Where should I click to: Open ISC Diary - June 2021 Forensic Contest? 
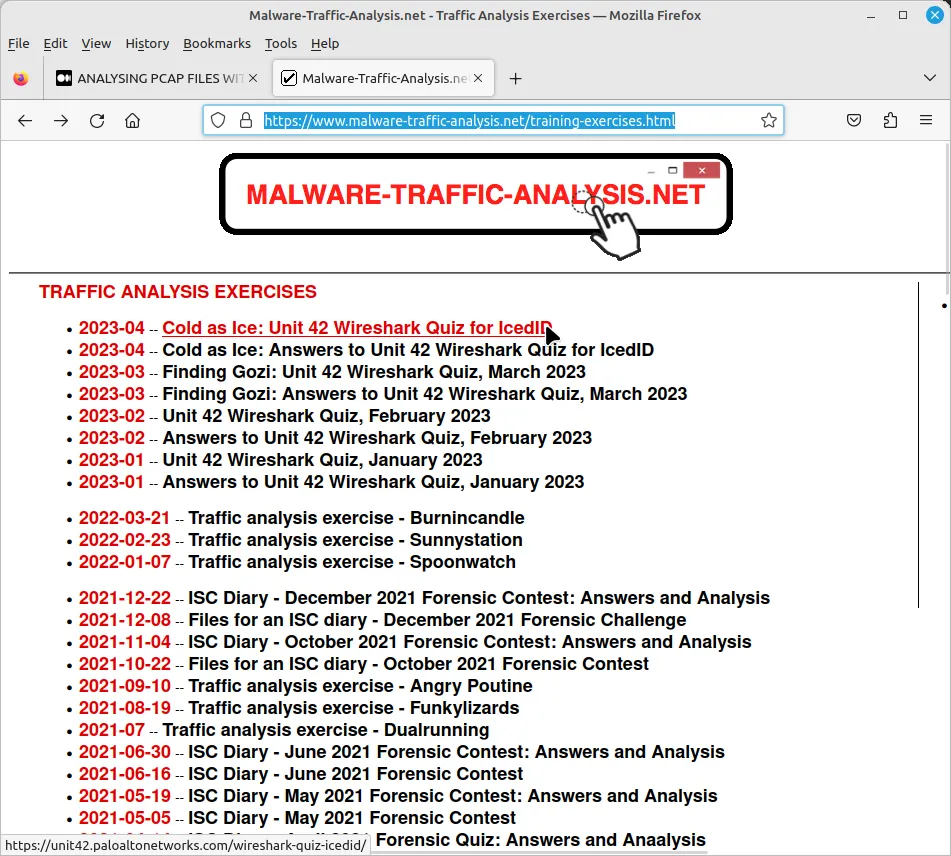(355, 774)
